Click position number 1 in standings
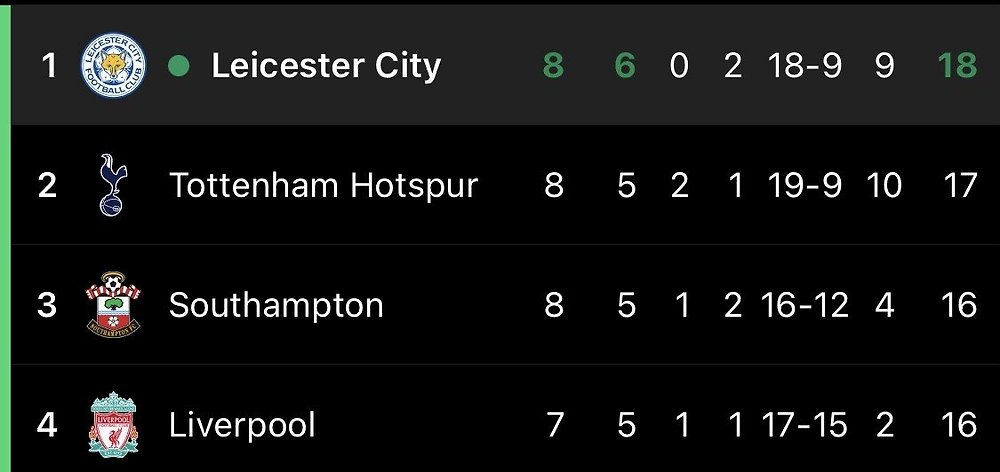1000x472 pixels. [48, 66]
